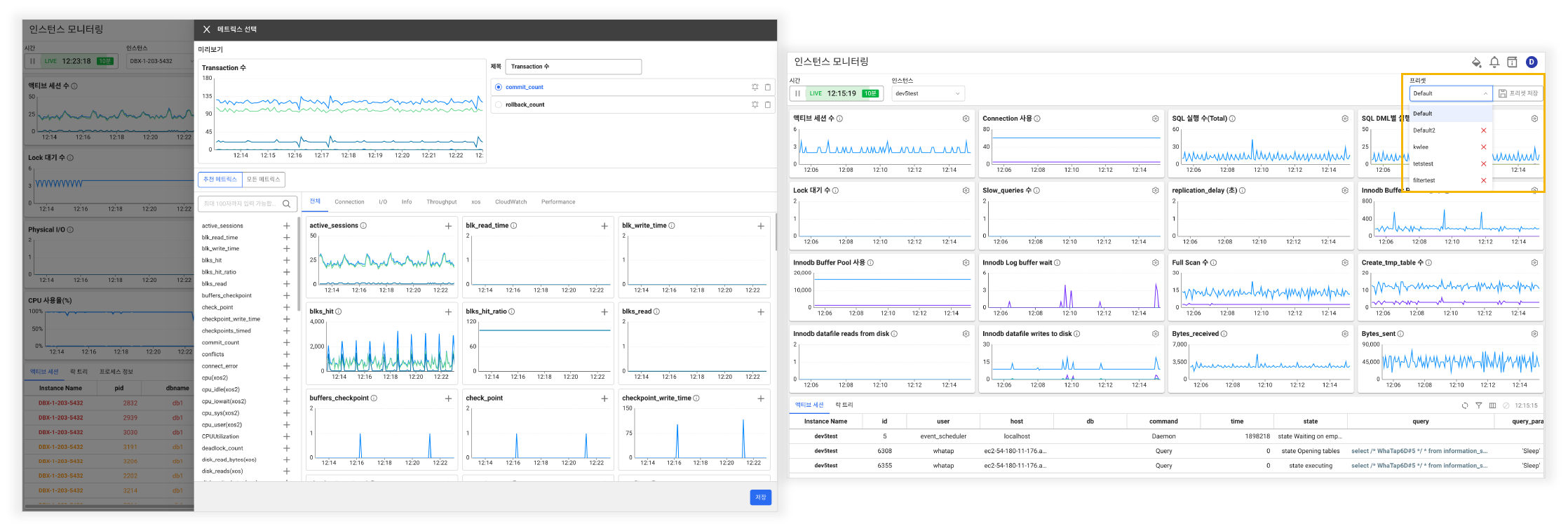The width and height of the screenshot is (1568, 531).
Task: Pause live mode in the right window time control
Action: pos(797,93)
